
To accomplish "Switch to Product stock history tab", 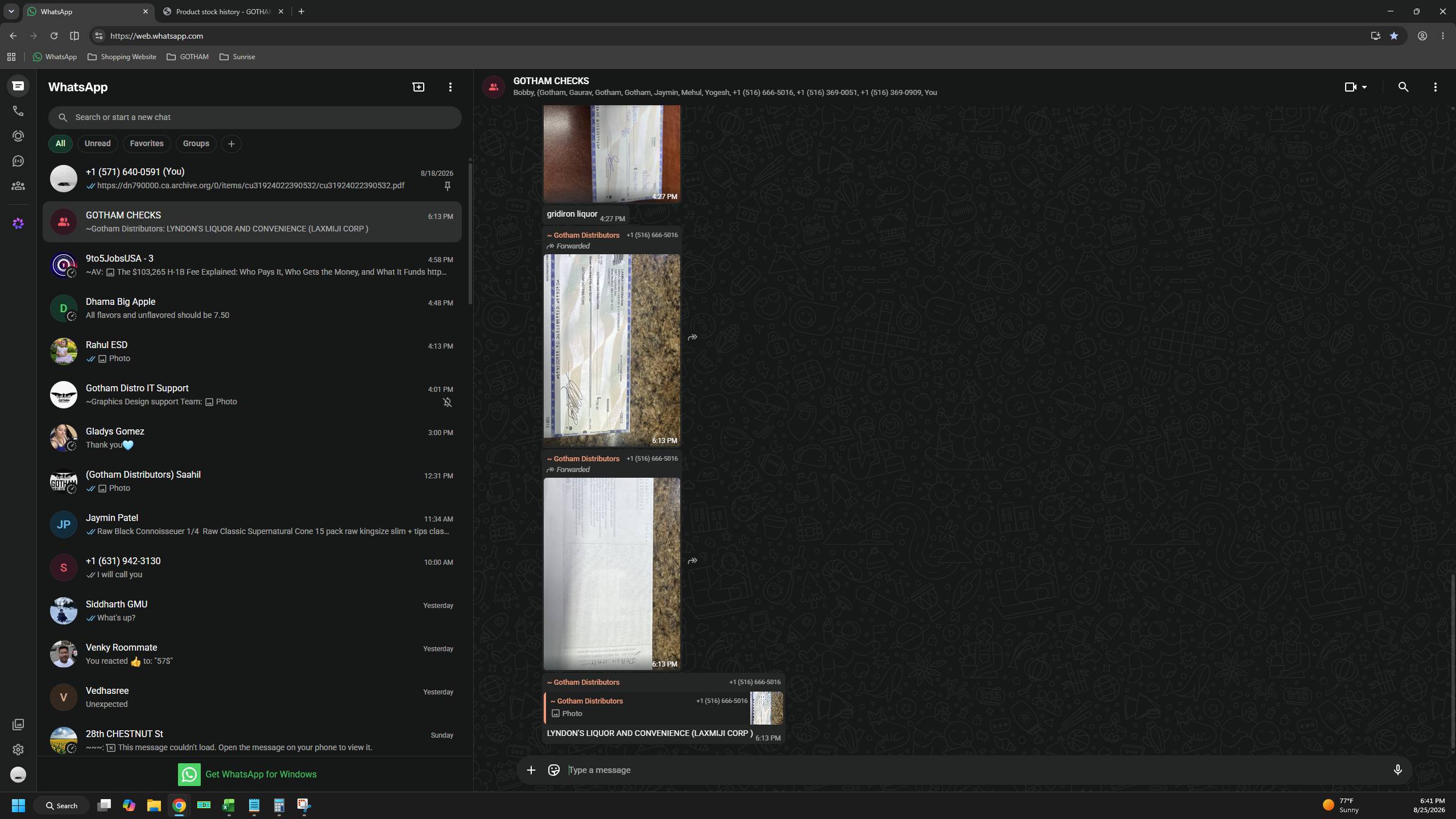I will [224, 11].
